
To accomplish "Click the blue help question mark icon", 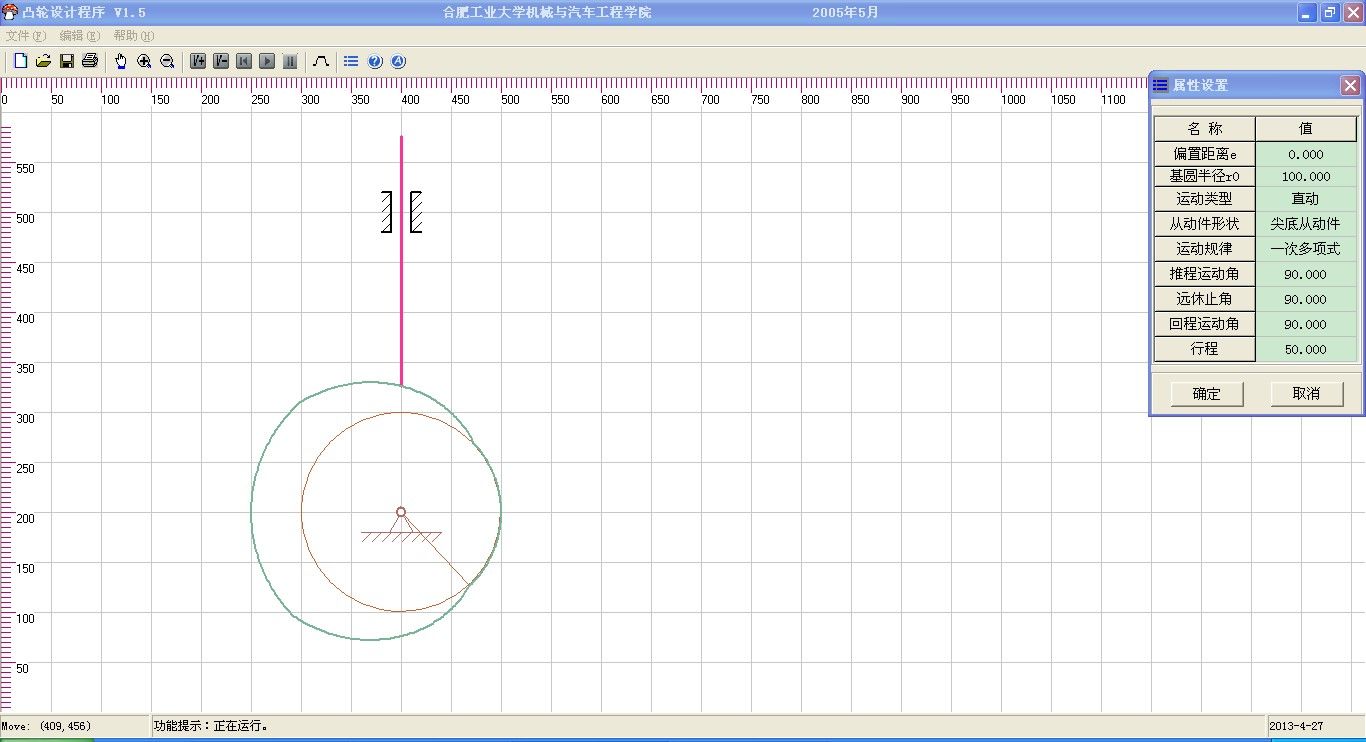I will click(x=375, y=61).
